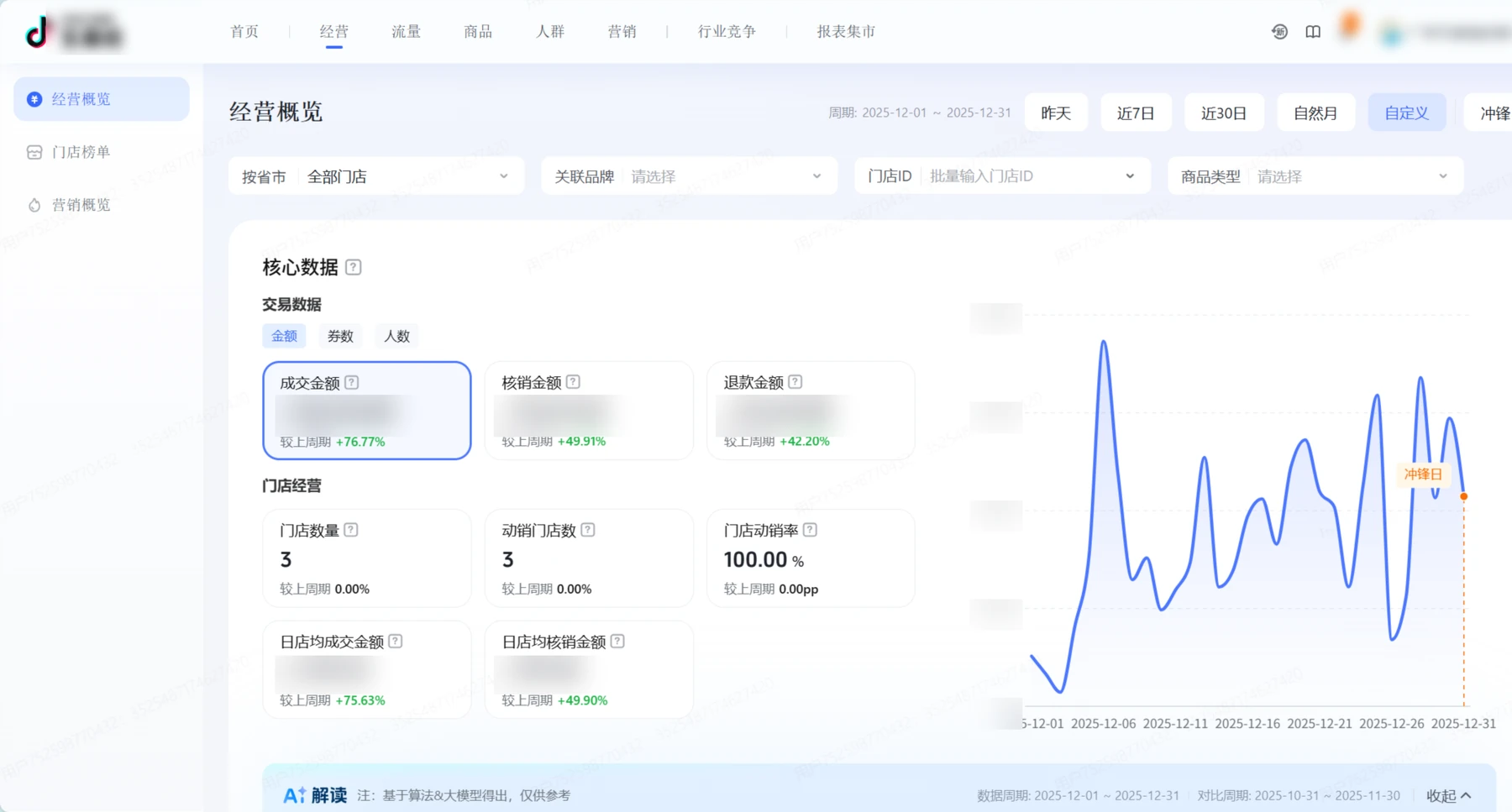Click the orange notification icon

(1350, 25)
